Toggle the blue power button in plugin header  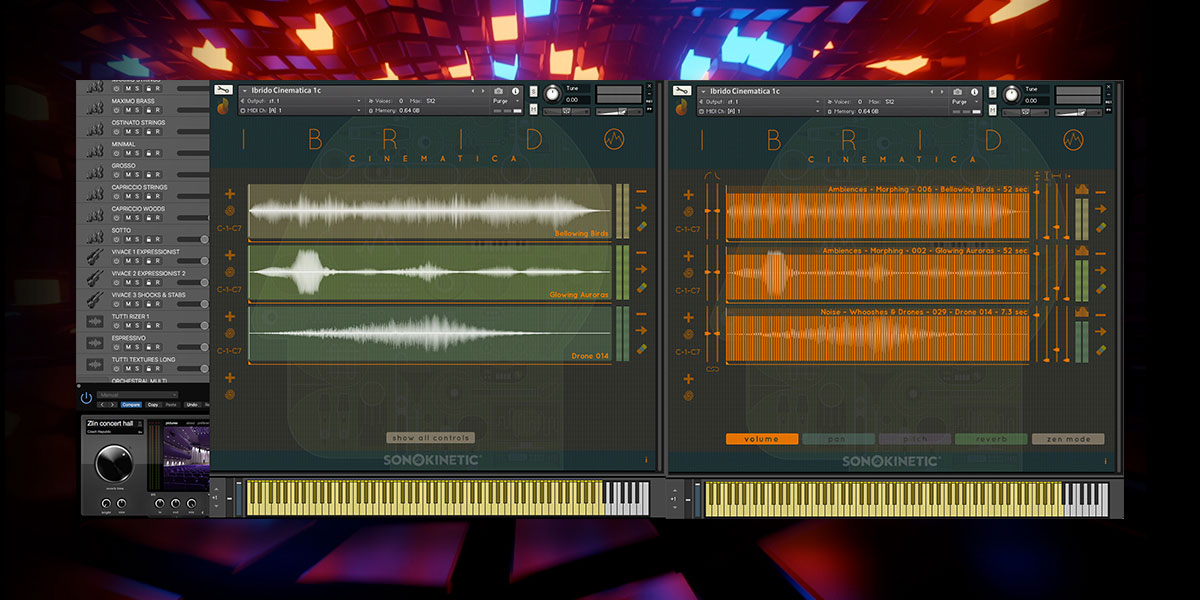coord(86,397)
